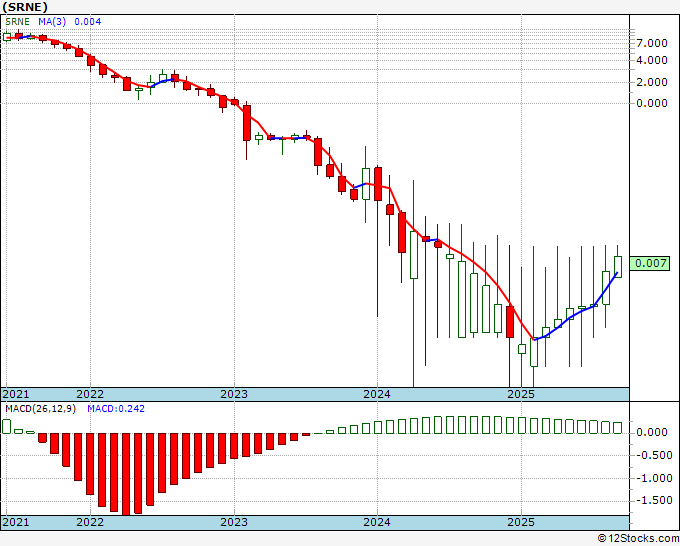Click the 0.000 price axis label
Image resolution: width=680 pixels, height=546 pixels.
coord(652,103)
